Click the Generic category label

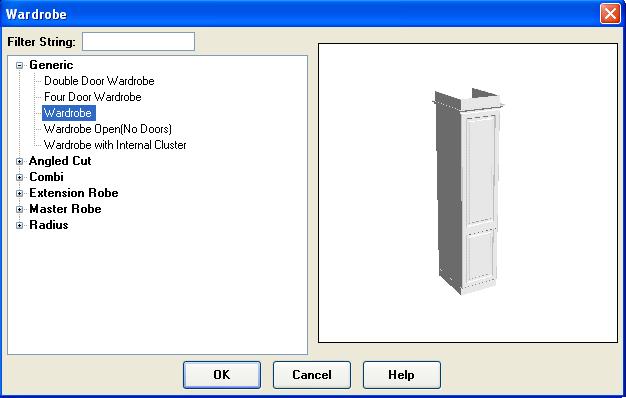click(x=51, y=65)
